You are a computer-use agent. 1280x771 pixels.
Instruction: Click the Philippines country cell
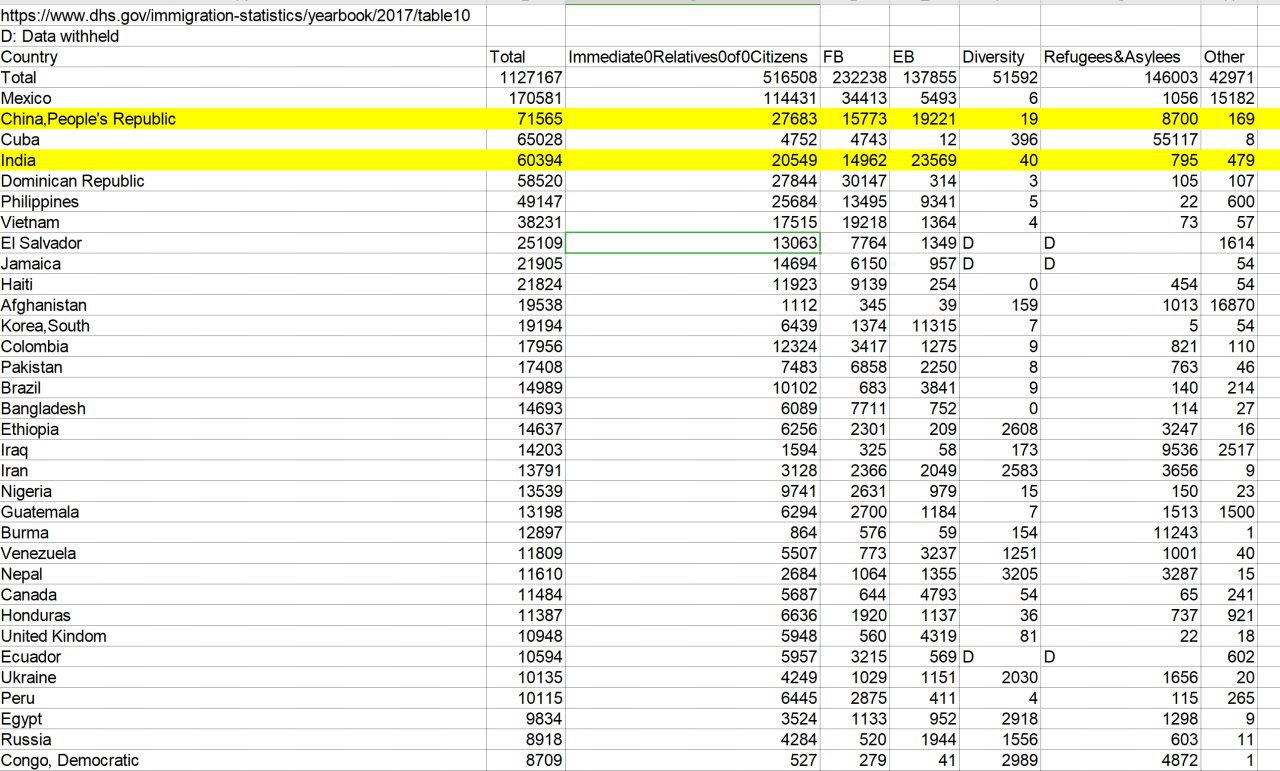(243, 202)
